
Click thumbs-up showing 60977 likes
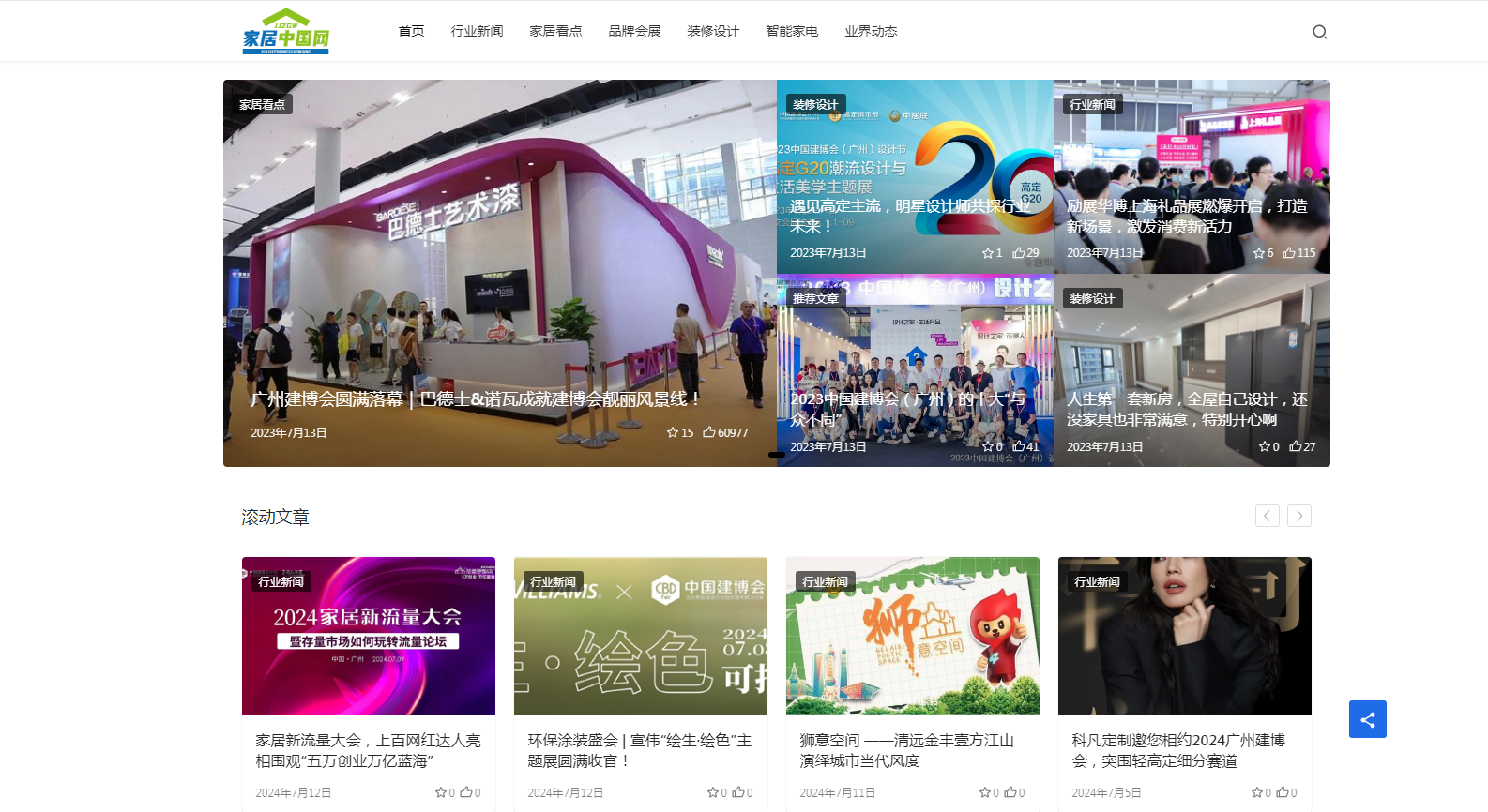pyautogui.click(x=709, y=432)
